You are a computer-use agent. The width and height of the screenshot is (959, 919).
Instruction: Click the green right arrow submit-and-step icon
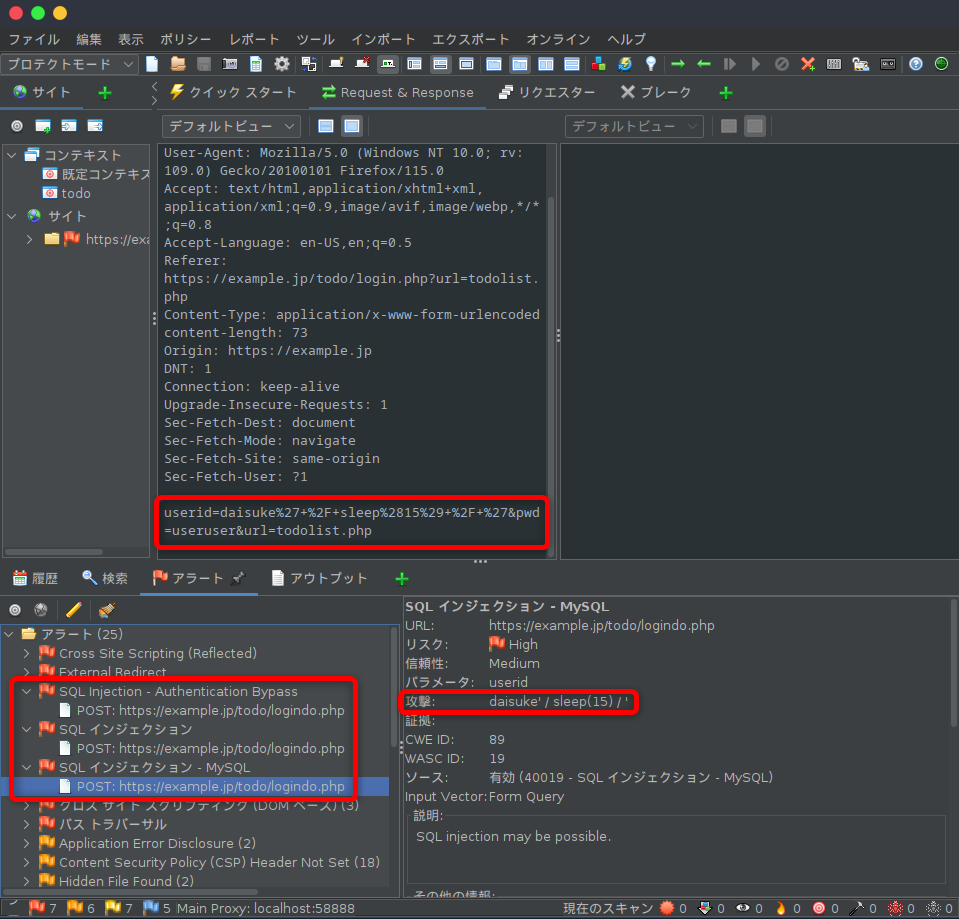pos(678,64)
